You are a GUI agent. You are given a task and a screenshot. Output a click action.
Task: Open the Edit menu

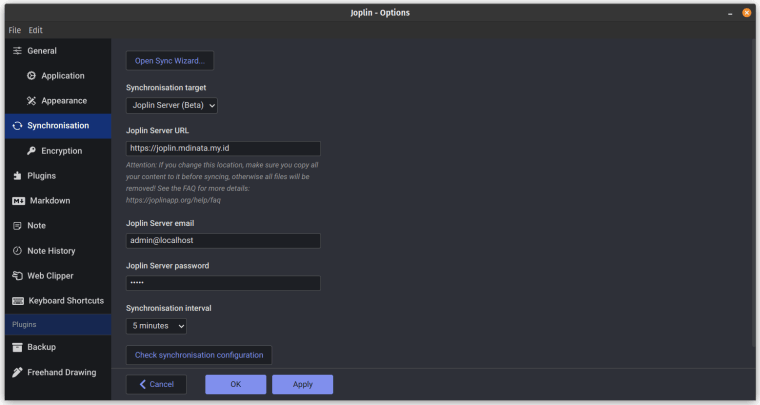(35, 30)
